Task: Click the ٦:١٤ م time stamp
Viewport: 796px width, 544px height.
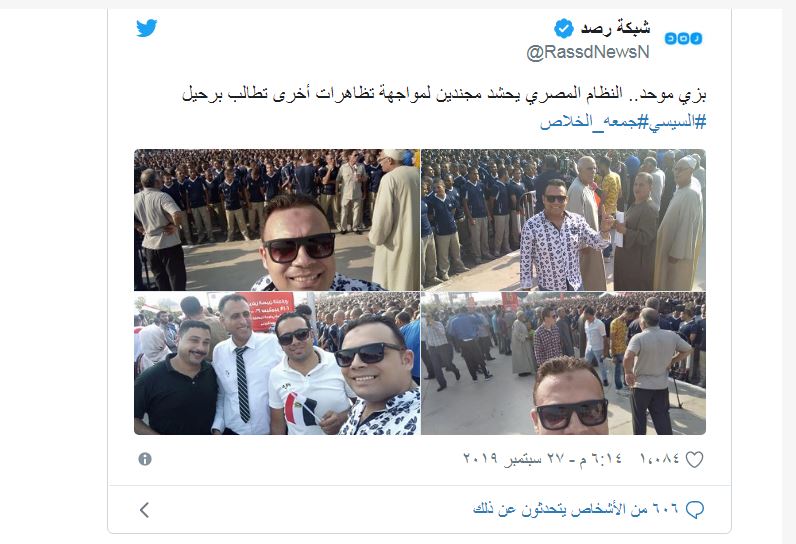Action: pyautogui.click(x=600, y=459)
